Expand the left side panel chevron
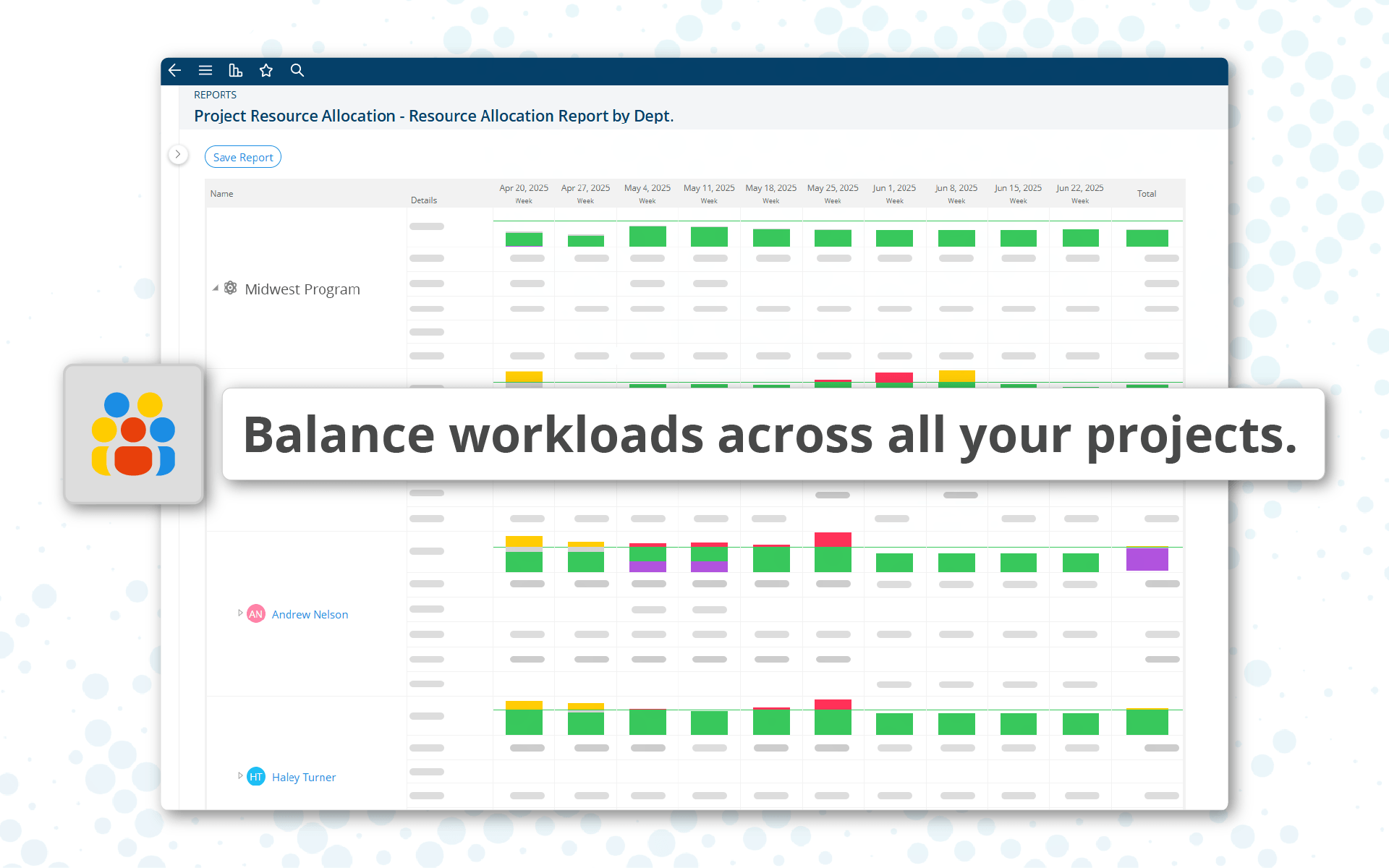 pyautogui.click(x=178, y=155)
